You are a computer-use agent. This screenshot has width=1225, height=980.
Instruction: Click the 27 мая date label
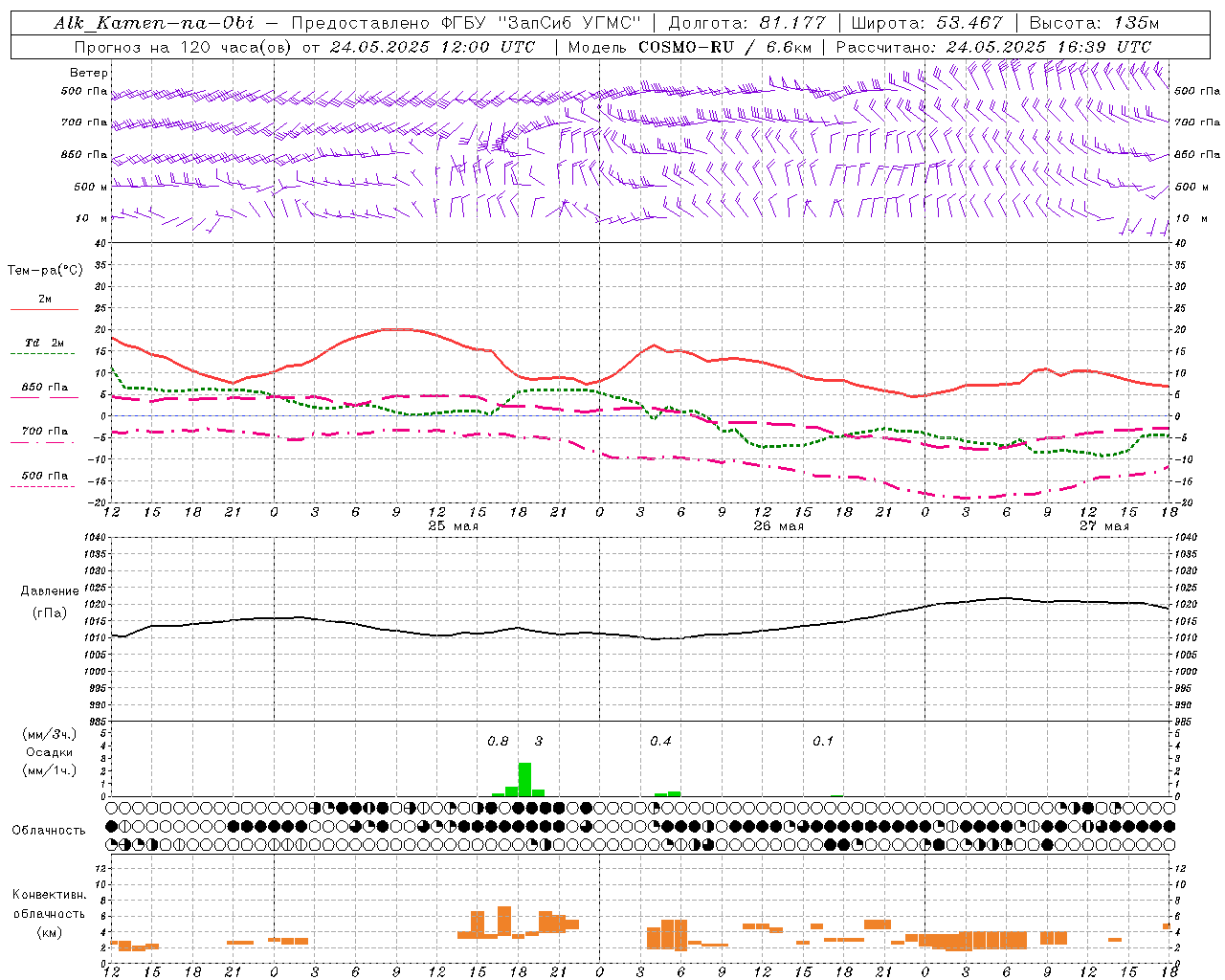(x=1103, y=526)
